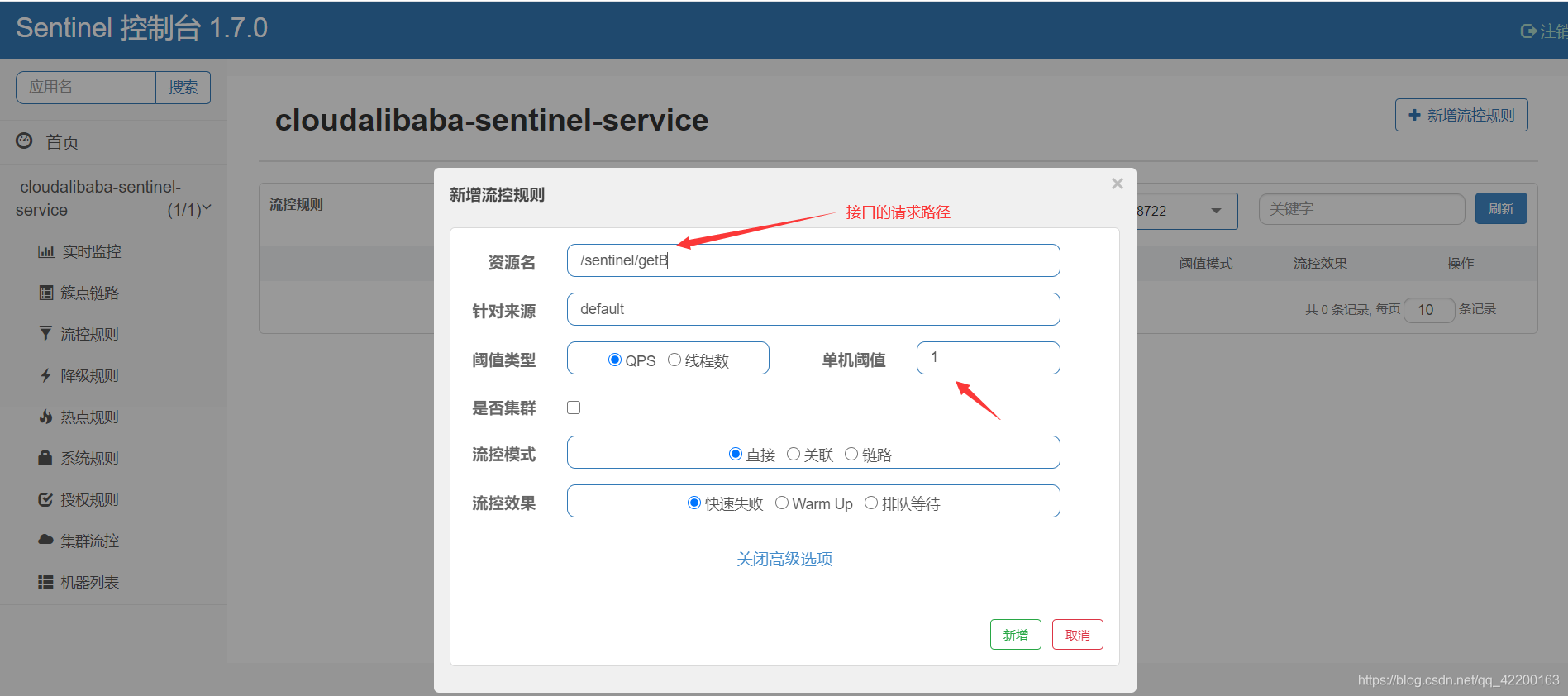Open 簇点链路 menu item
The height and width of the screenshot is (696, 1568).
point(89,293)
